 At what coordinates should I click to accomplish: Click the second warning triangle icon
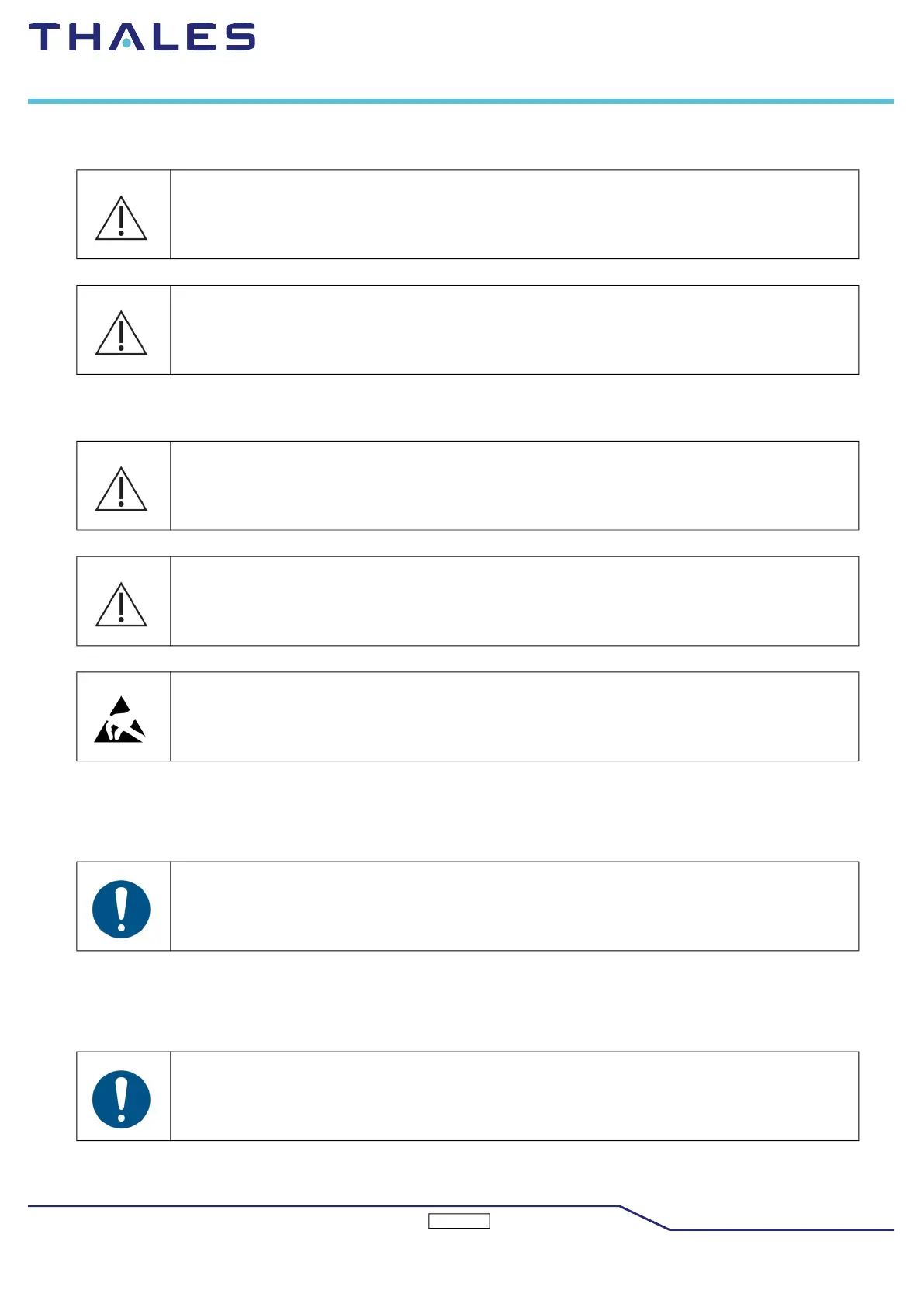tap(121, 333)
